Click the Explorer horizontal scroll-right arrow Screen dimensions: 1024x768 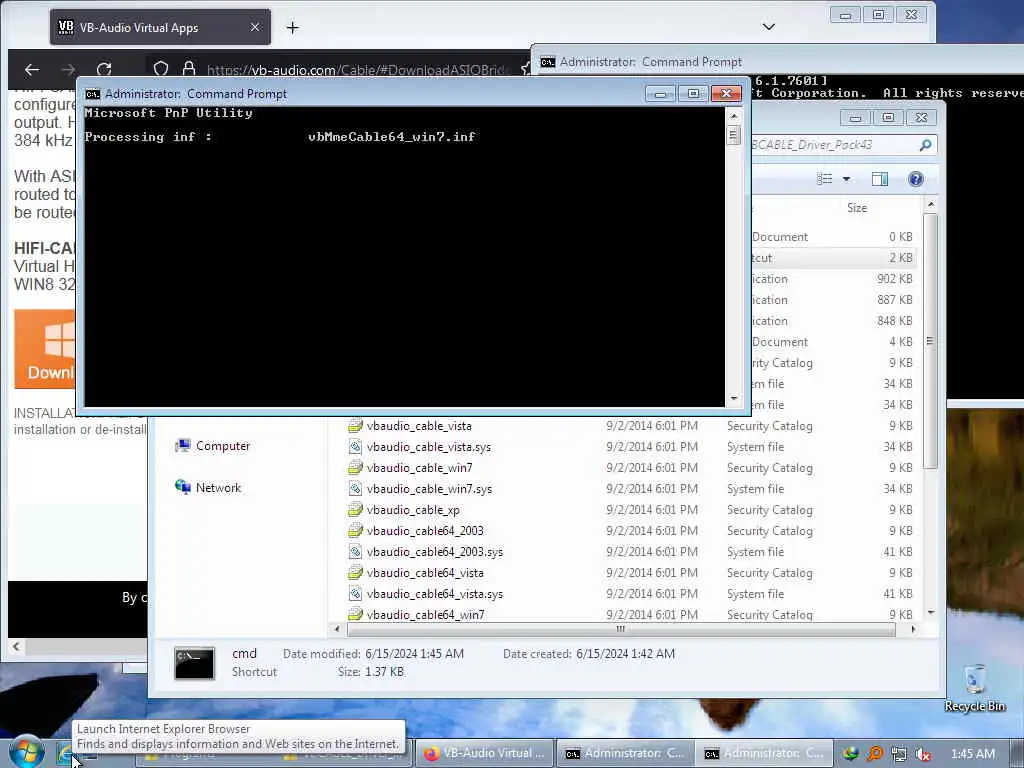coord(913,629)
